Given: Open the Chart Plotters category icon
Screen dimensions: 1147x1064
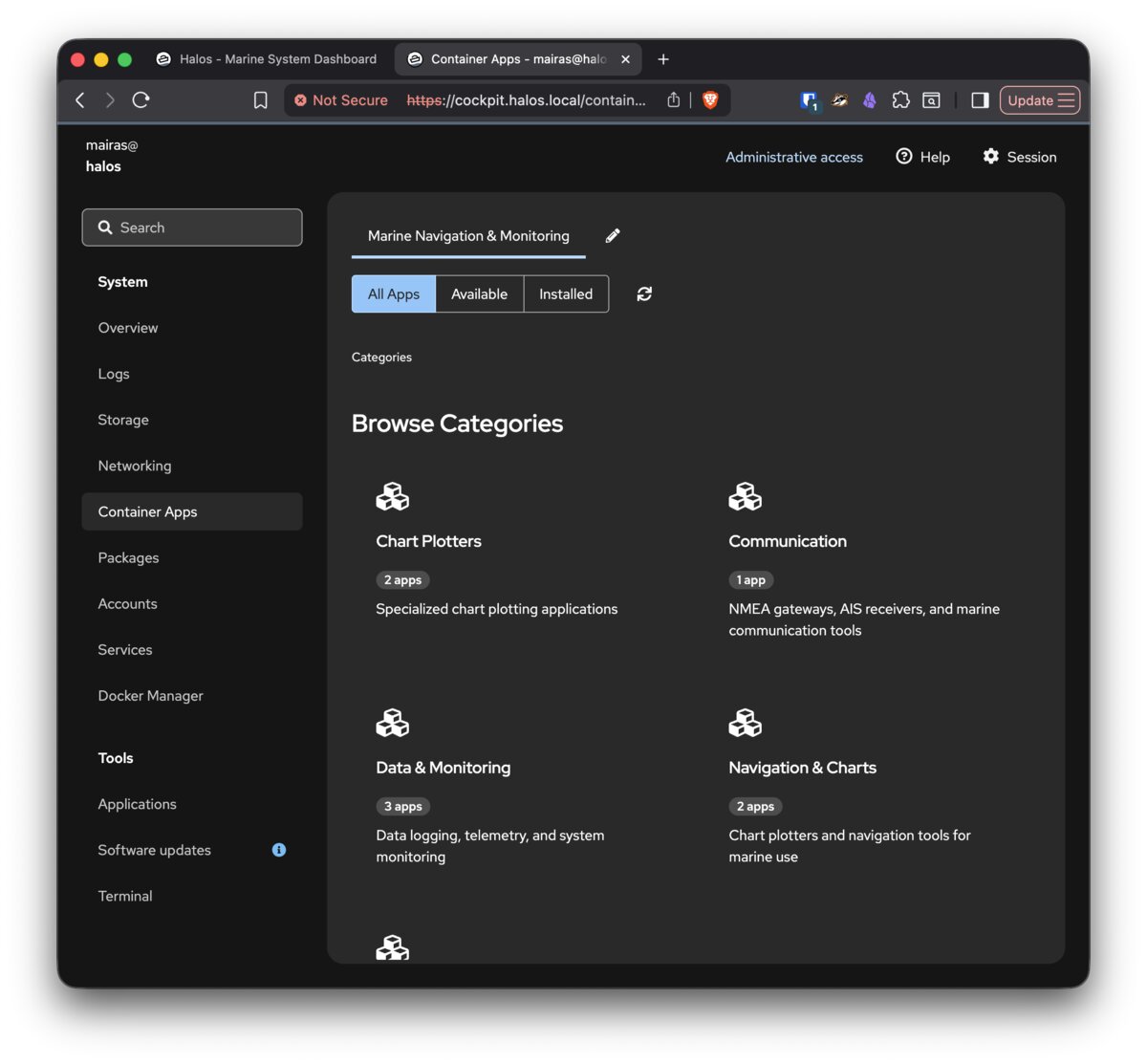Looking at the screenshot, I should pyautogui.click(x=393, y=496).
